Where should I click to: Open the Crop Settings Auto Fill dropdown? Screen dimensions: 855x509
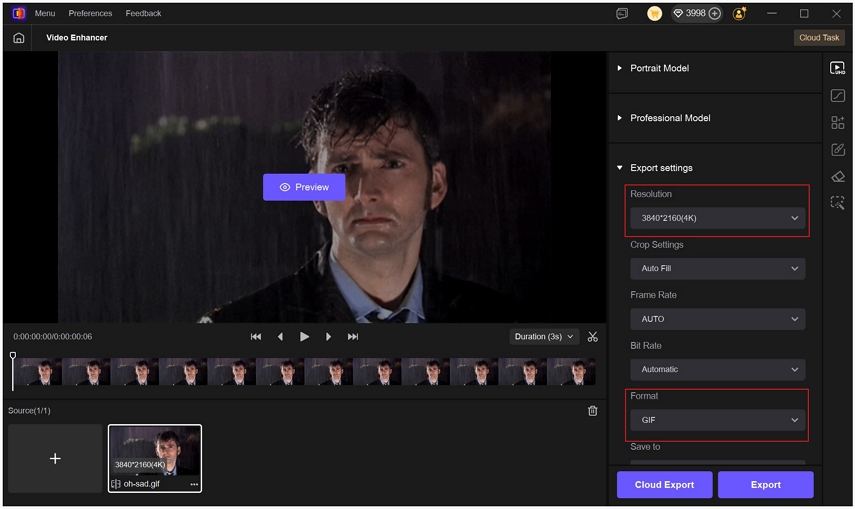click(718, 268)
